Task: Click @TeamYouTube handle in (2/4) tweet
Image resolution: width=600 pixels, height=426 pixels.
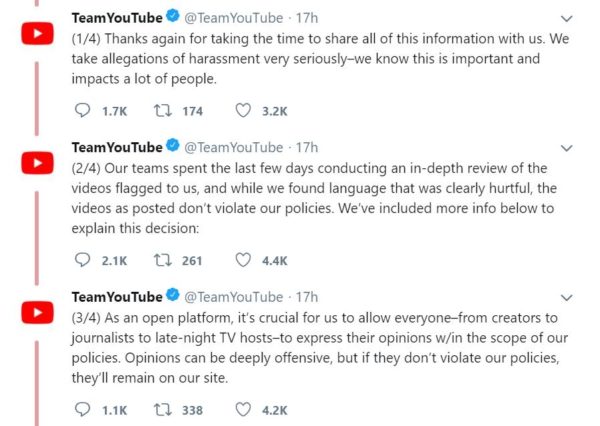Action: [233, 148]
